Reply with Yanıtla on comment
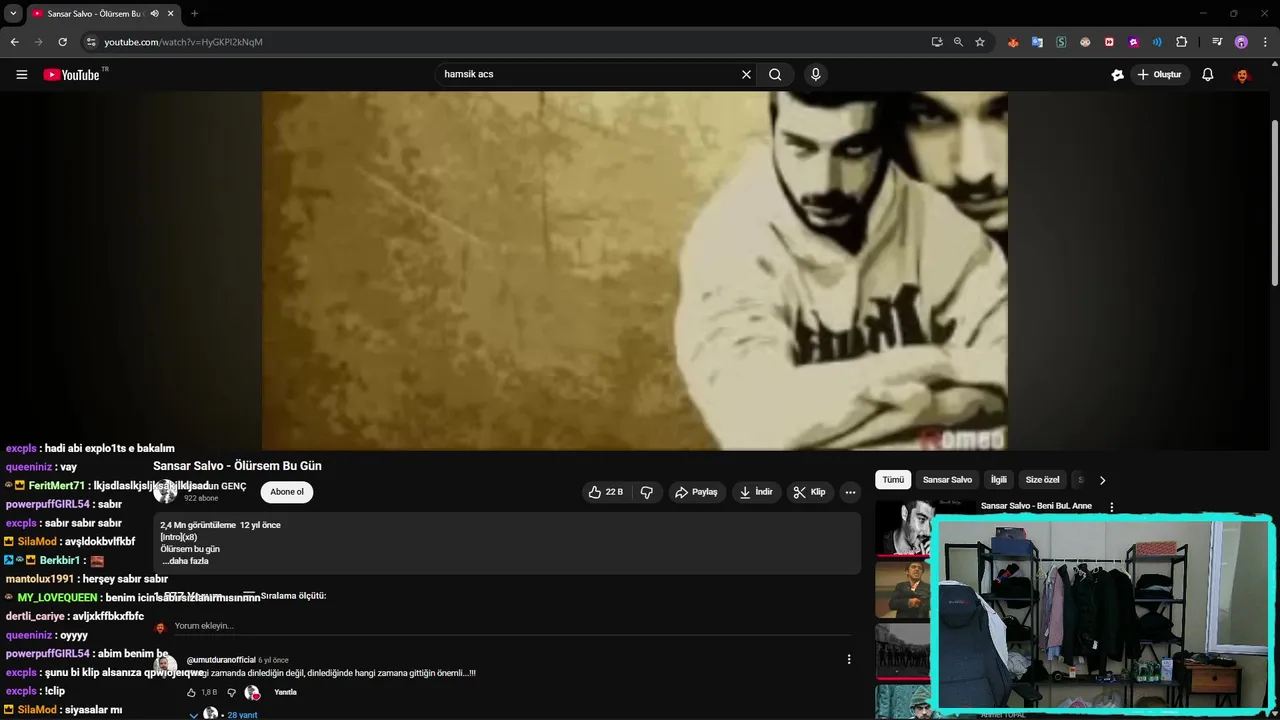 [x=285, y=692]
